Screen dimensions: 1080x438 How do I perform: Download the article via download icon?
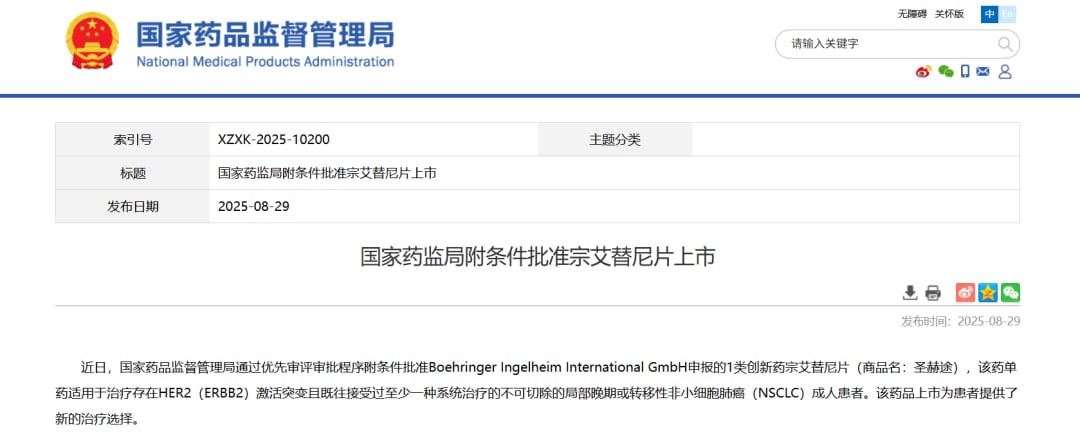(910, 293)
